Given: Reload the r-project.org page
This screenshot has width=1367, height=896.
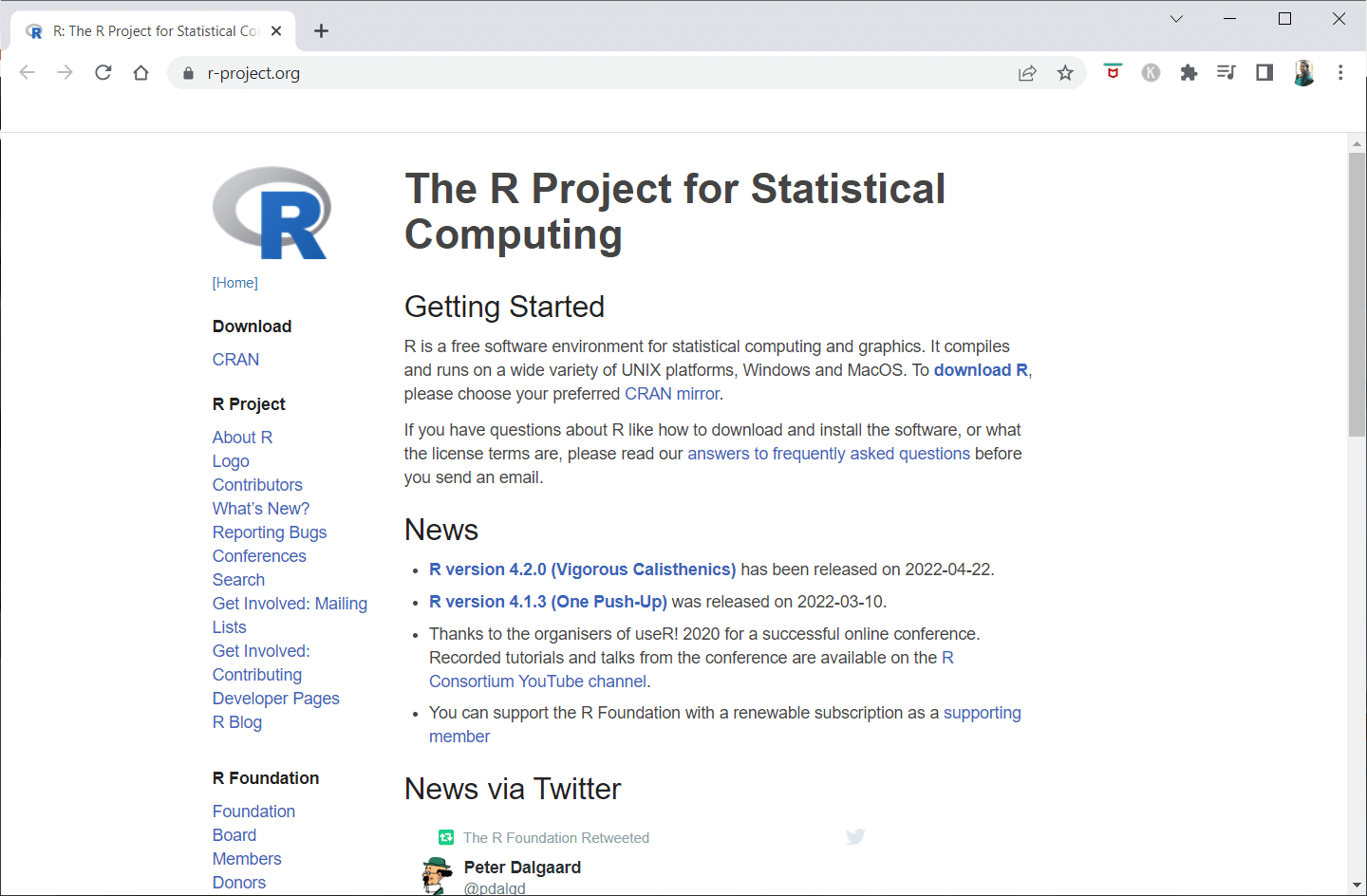Looking at the screenshot, I should [x=103, y=73].
